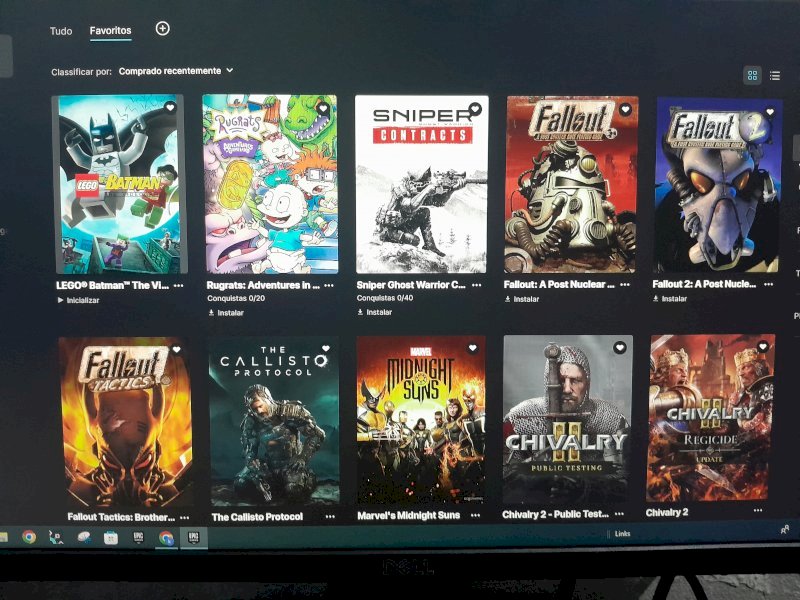Open options menu for Marvel's Midnight Suns
800x600 pixels.
coord(475,515)
